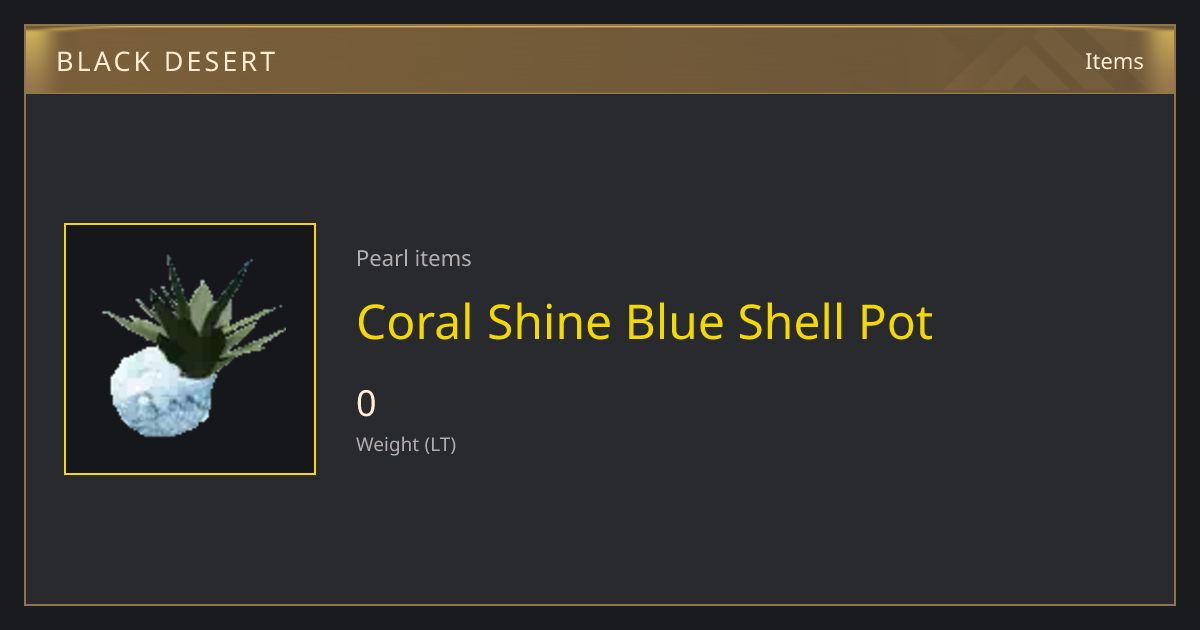Click the Coral Shine Blue Shell Pot item icon
The height and width of the screenshot is (630, 1200).
(x=190, y=349)
